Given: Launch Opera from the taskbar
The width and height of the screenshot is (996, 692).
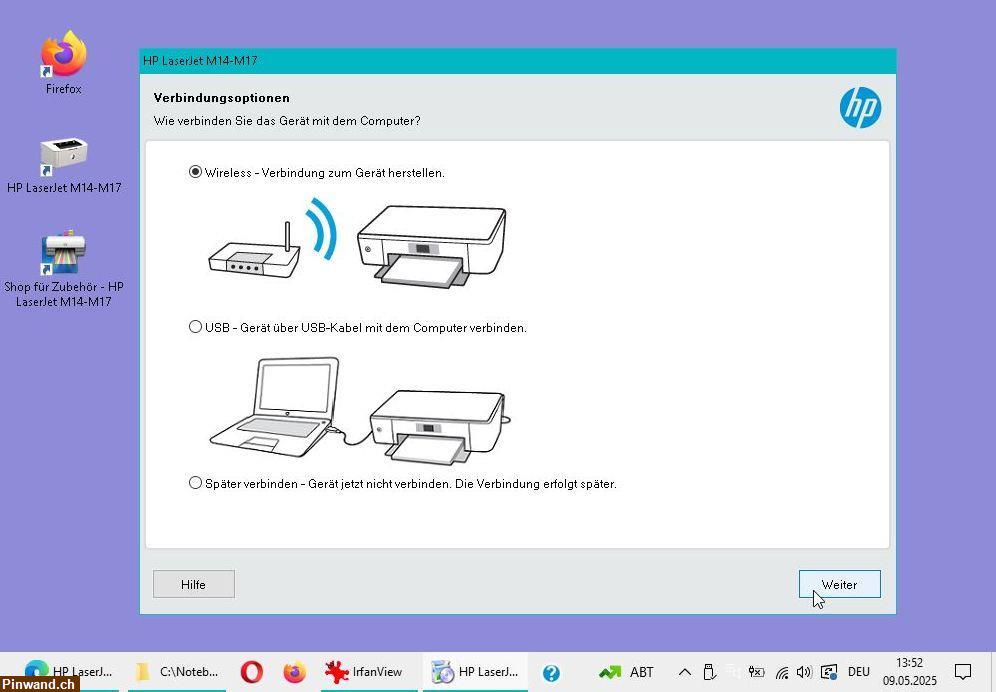Looking at the screenshot, I should tap(252, 672).
